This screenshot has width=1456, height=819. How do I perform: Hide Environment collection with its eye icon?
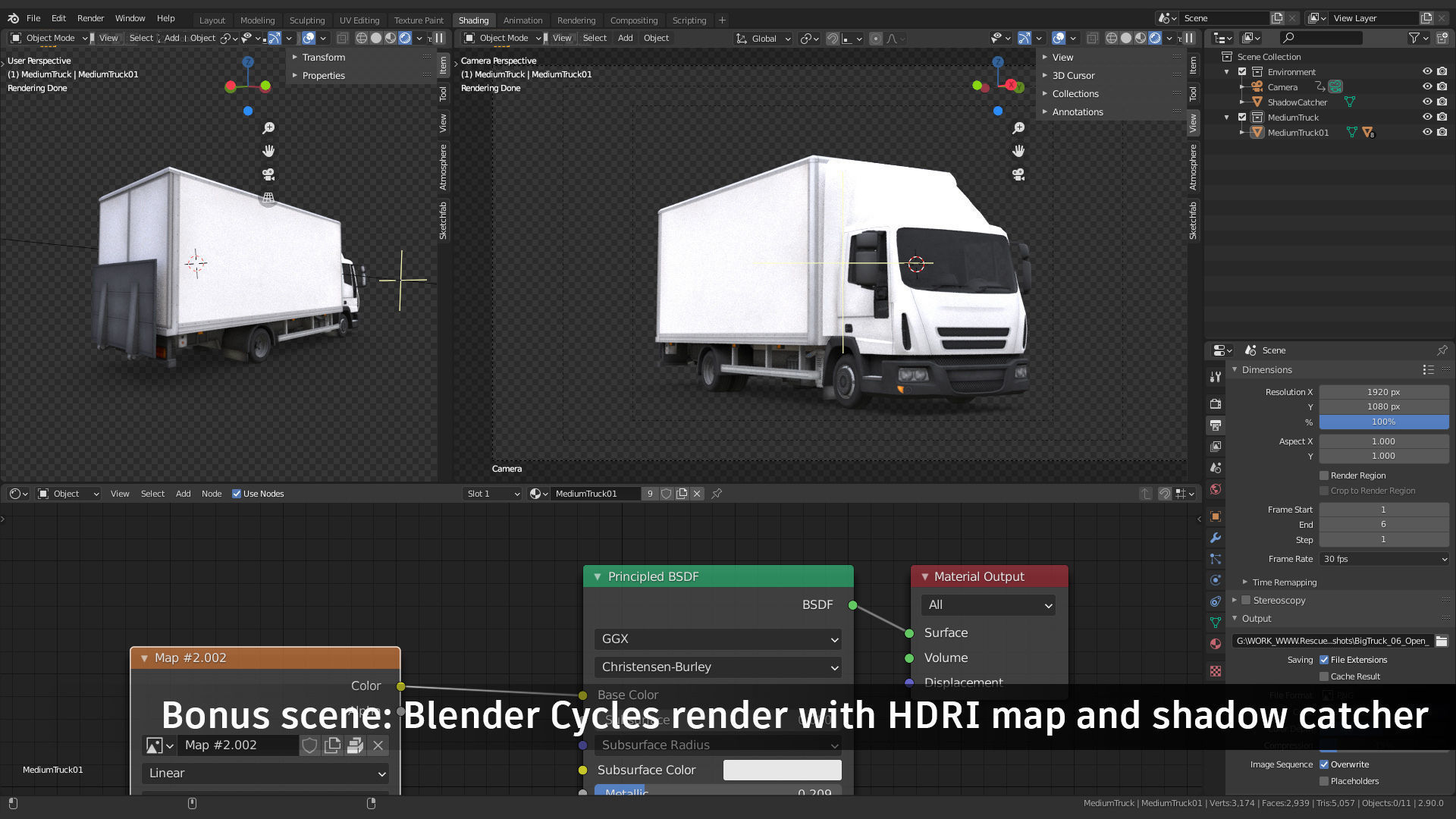click(1427, 72)
